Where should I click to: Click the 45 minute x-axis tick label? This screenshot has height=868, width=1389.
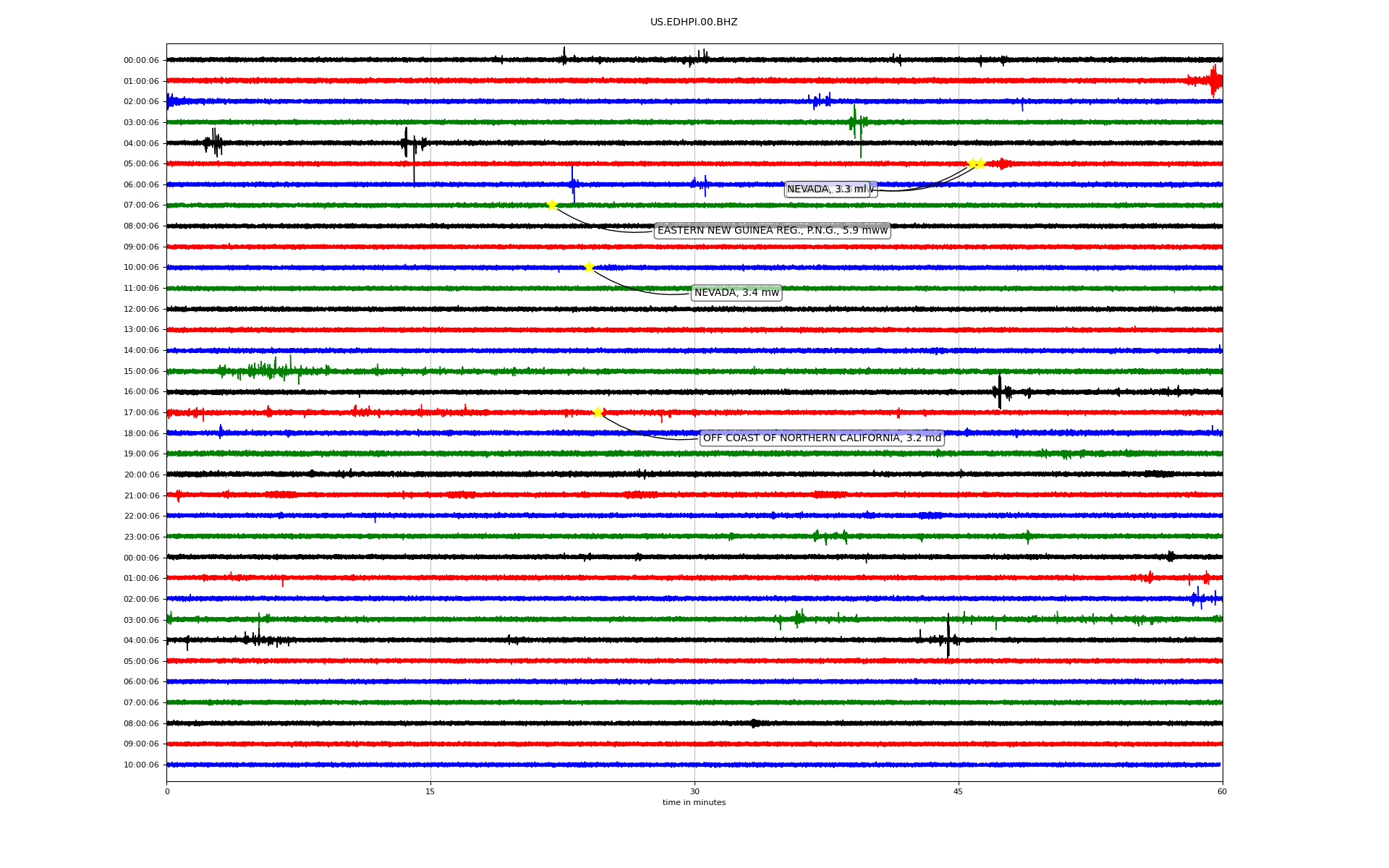(959, 791)
